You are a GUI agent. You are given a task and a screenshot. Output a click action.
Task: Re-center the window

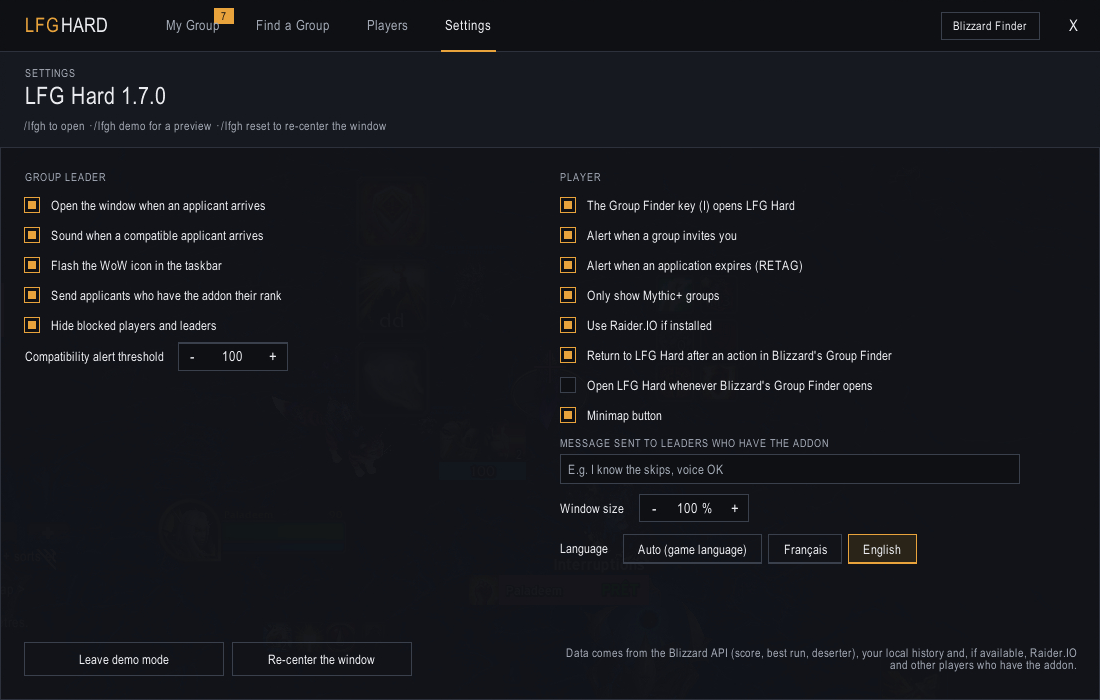coord(322,659)
